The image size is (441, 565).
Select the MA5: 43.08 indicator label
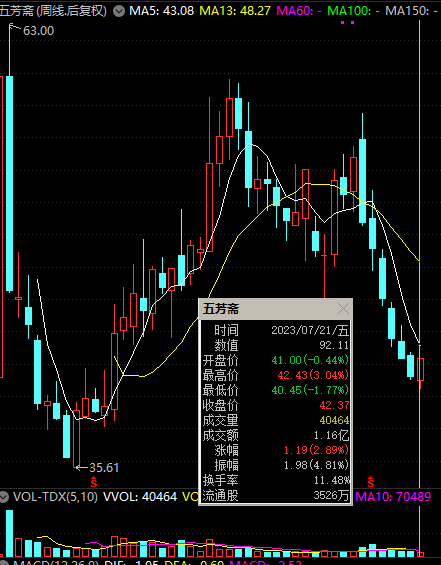[161, 11]
